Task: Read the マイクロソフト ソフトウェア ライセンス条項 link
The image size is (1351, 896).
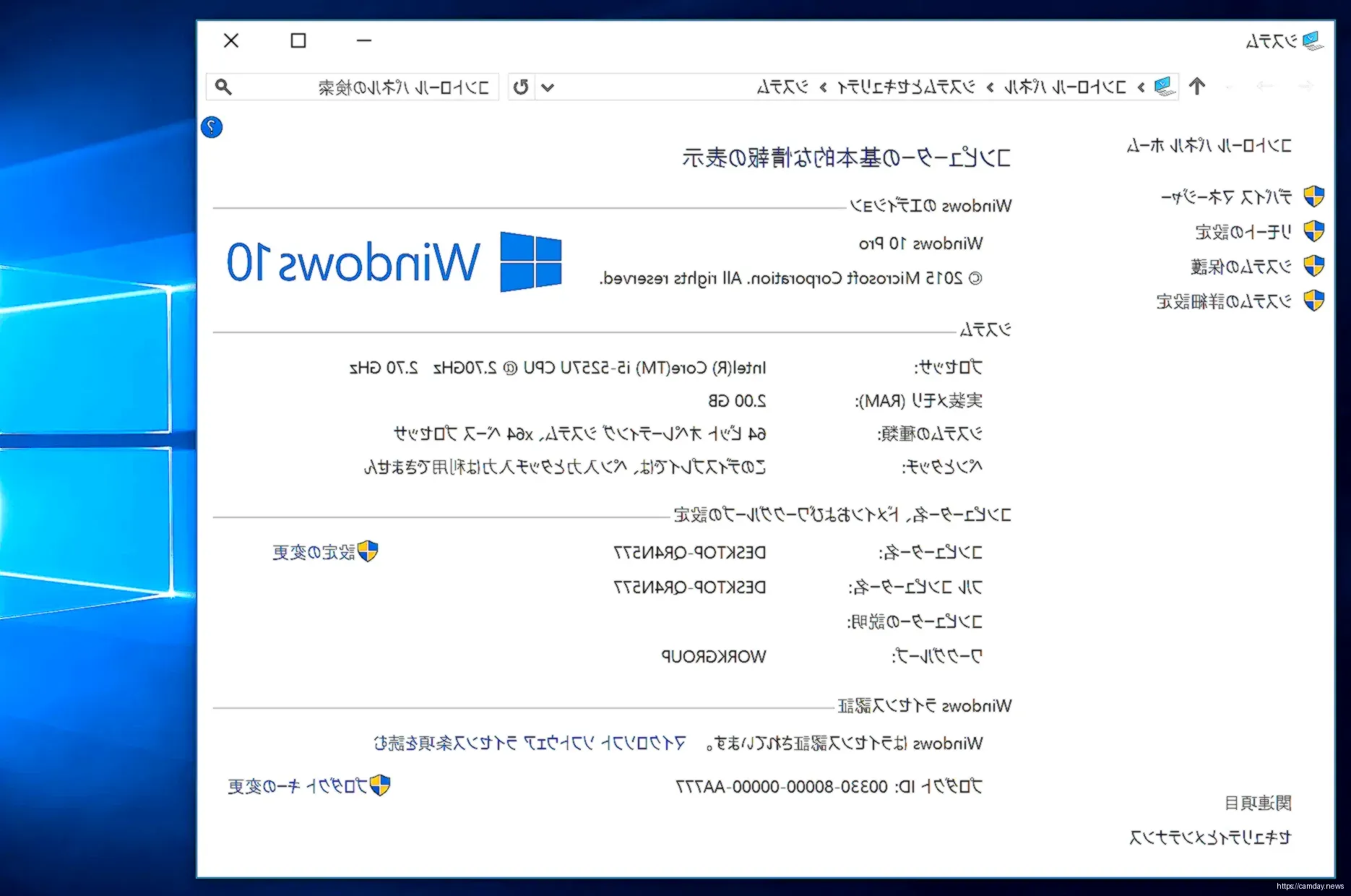Action: click(530, 744)
